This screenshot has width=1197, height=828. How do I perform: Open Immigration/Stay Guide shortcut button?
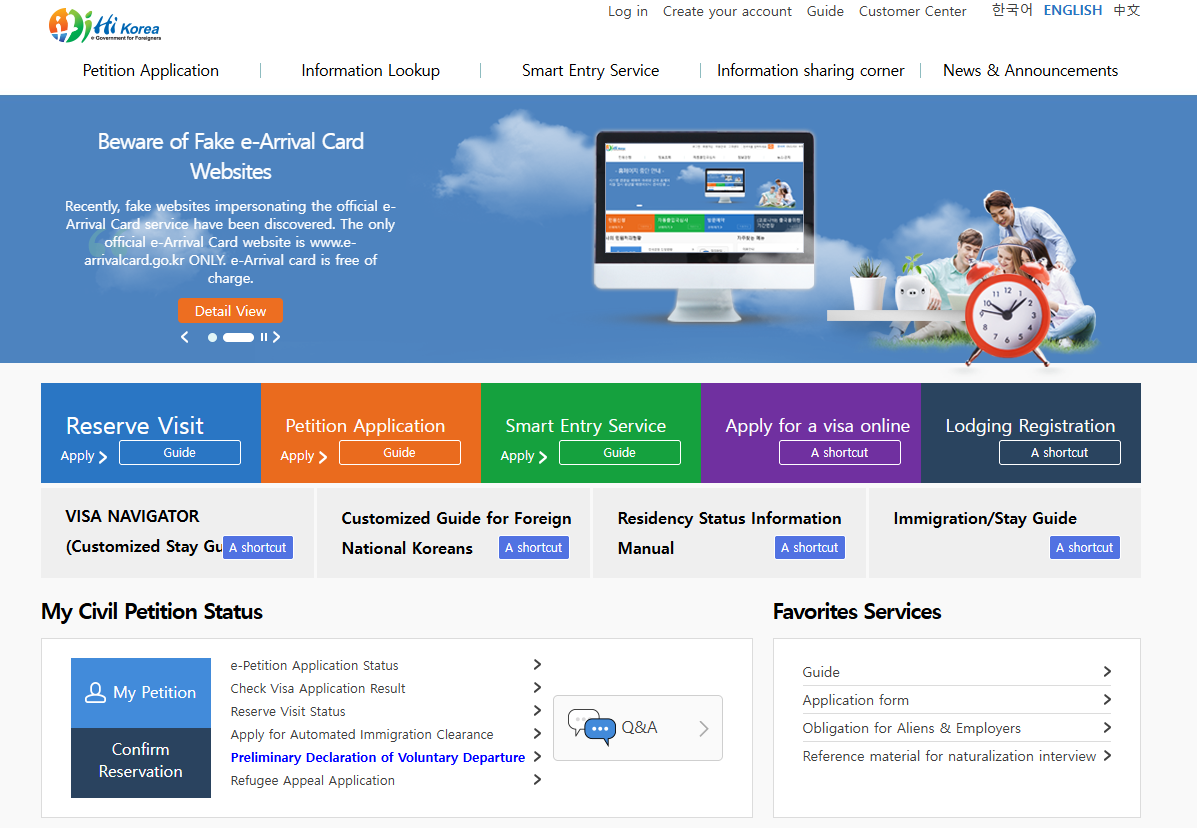(1085, 547)
